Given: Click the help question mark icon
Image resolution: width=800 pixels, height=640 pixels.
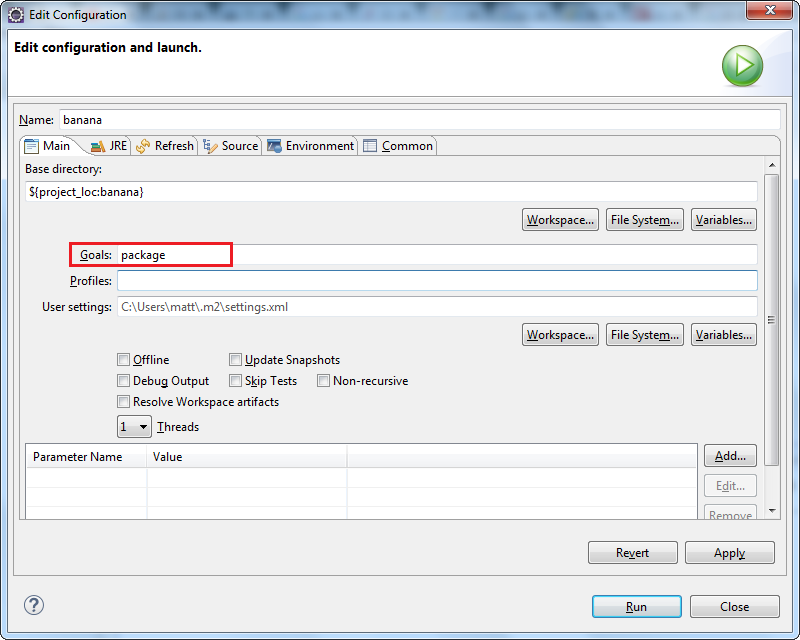Looking at the screenshot, I should click(x=34, y=605).
